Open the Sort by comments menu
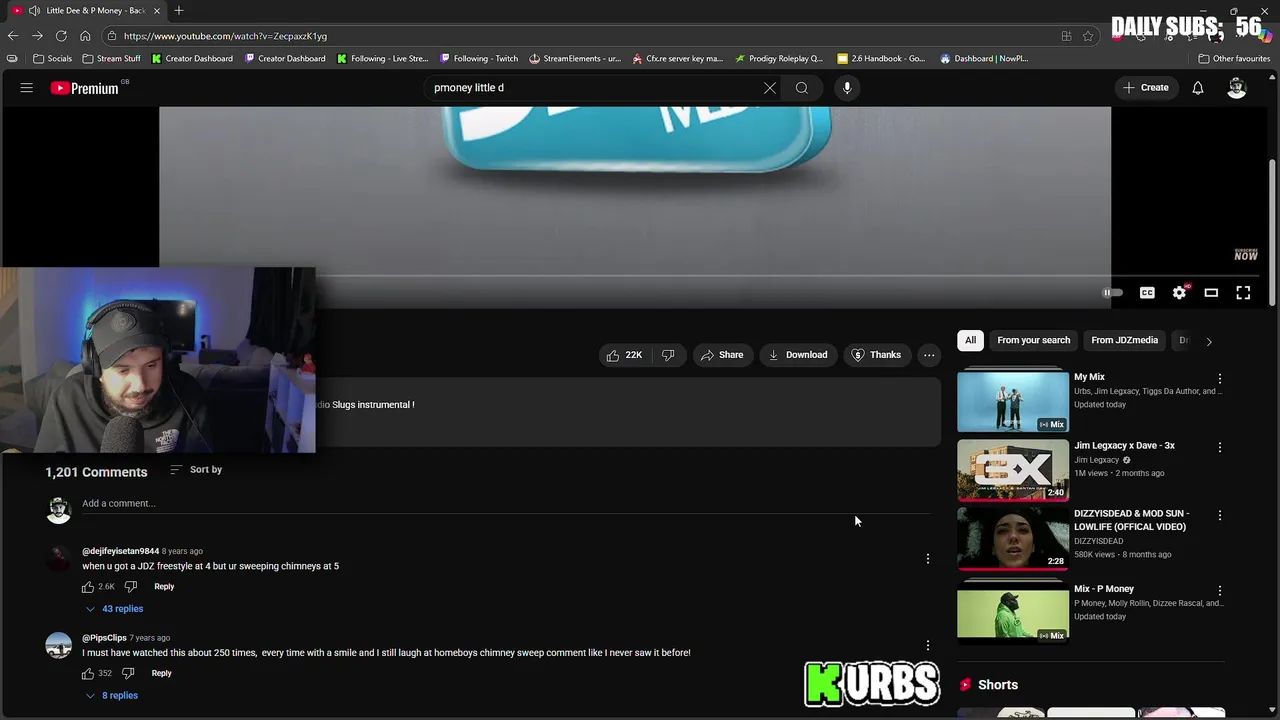This screenshot has width=1280, height=720. coord(196,470)
